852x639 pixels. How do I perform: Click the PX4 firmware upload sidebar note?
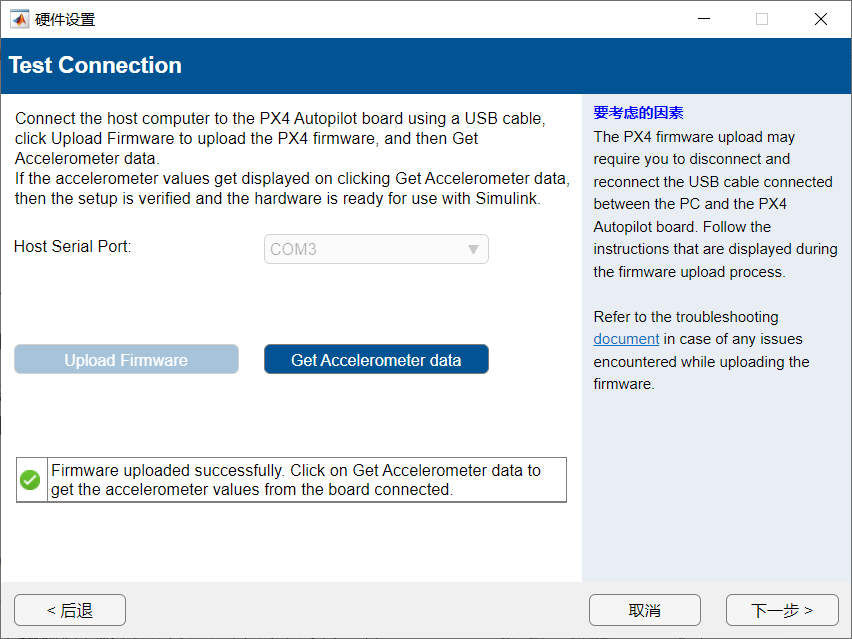(714, 204)
